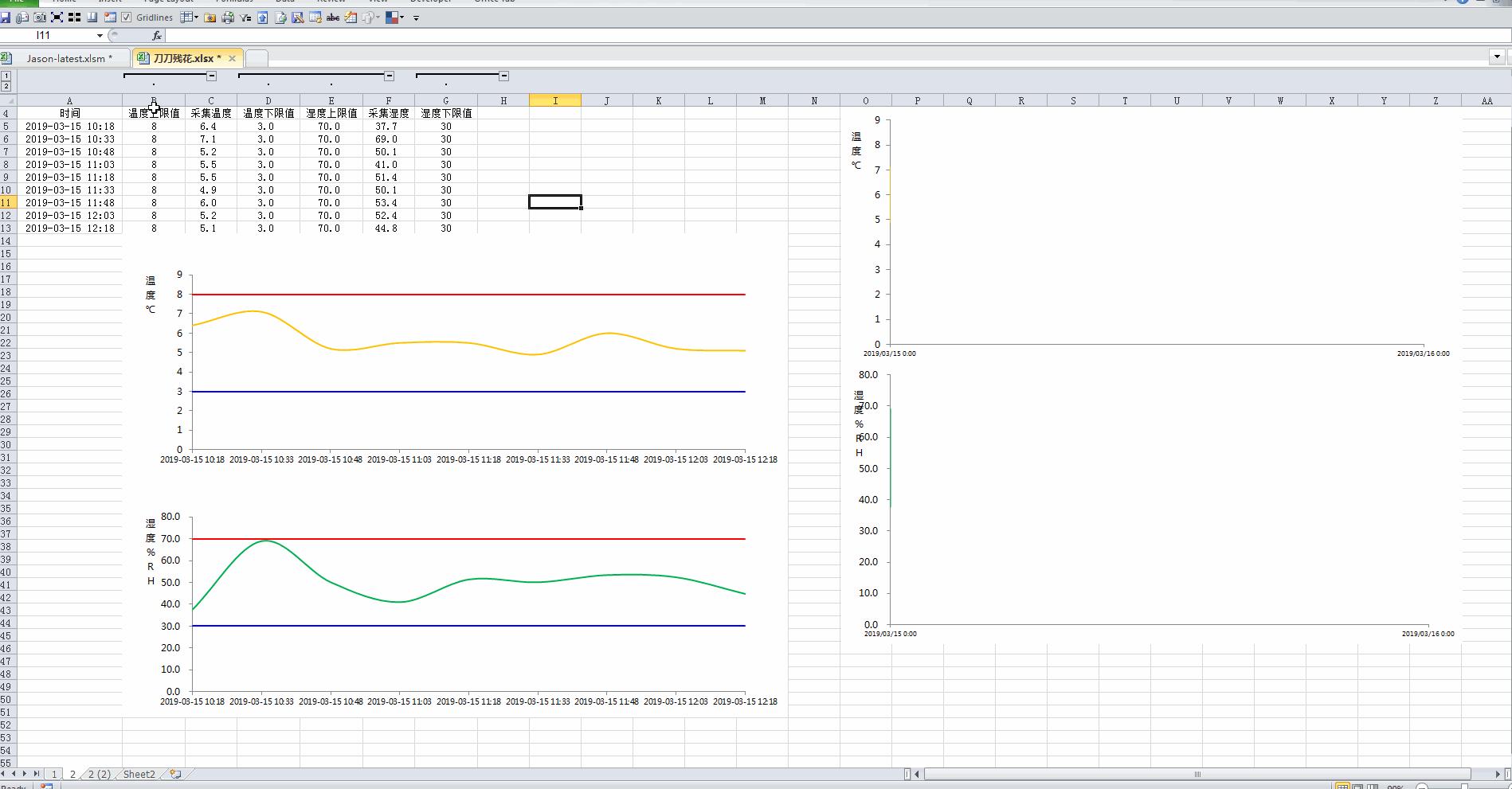The height and width of the screenshot is (789, 1512).
Task: Click the strikethrough abc icon
Action: pos(333,18)
